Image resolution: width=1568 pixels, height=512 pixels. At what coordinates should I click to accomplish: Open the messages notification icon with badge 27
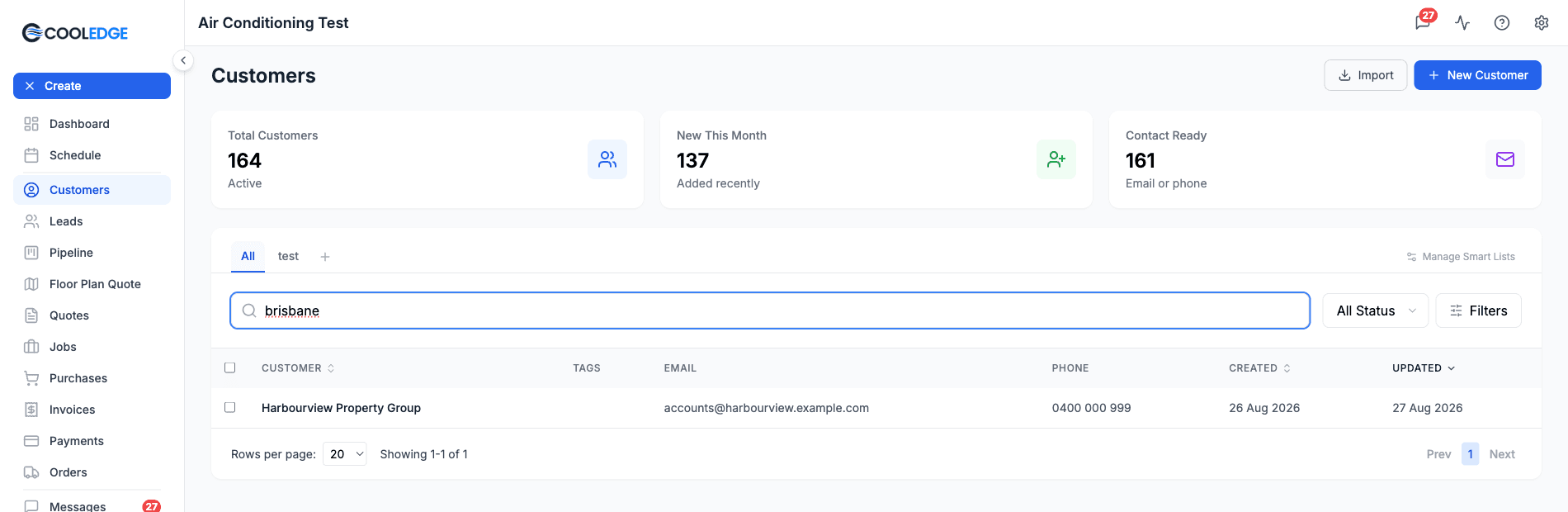[x=1424, y=21]
